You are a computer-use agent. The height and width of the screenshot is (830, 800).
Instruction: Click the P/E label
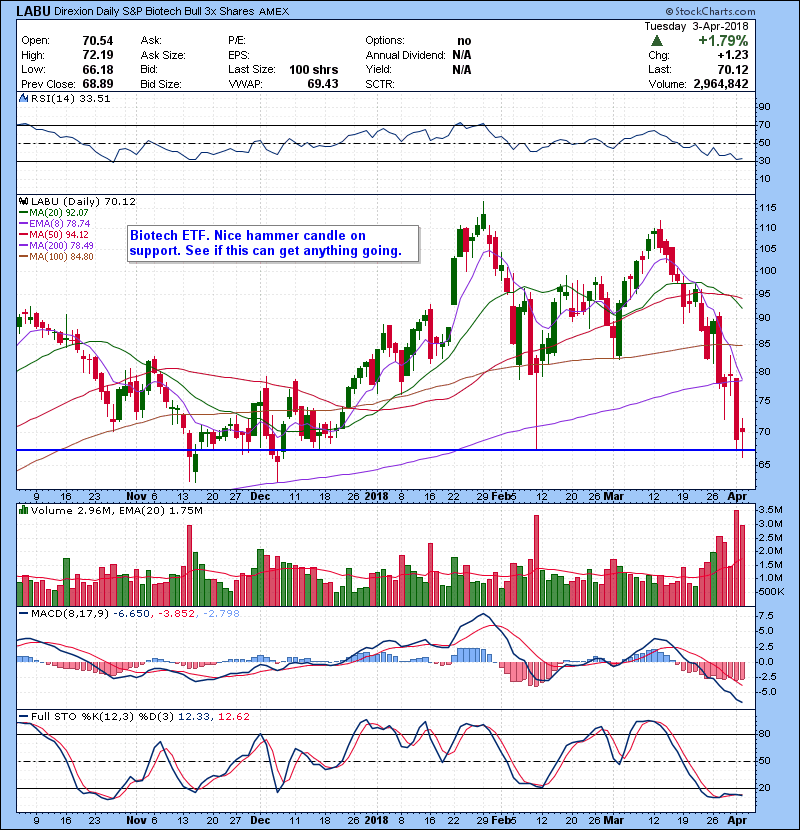click(237, 41)
